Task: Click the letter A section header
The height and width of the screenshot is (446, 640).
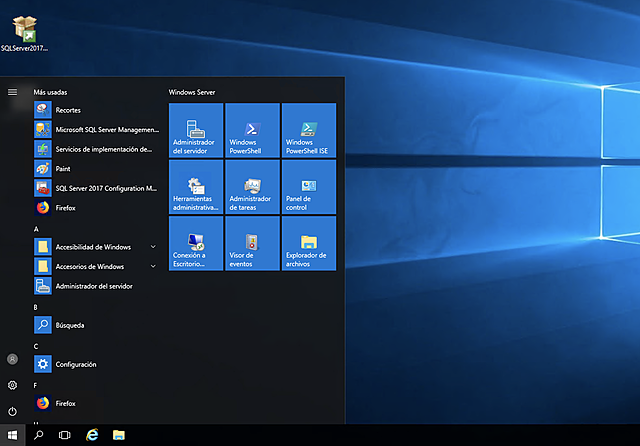Action: tap(36, 229)
